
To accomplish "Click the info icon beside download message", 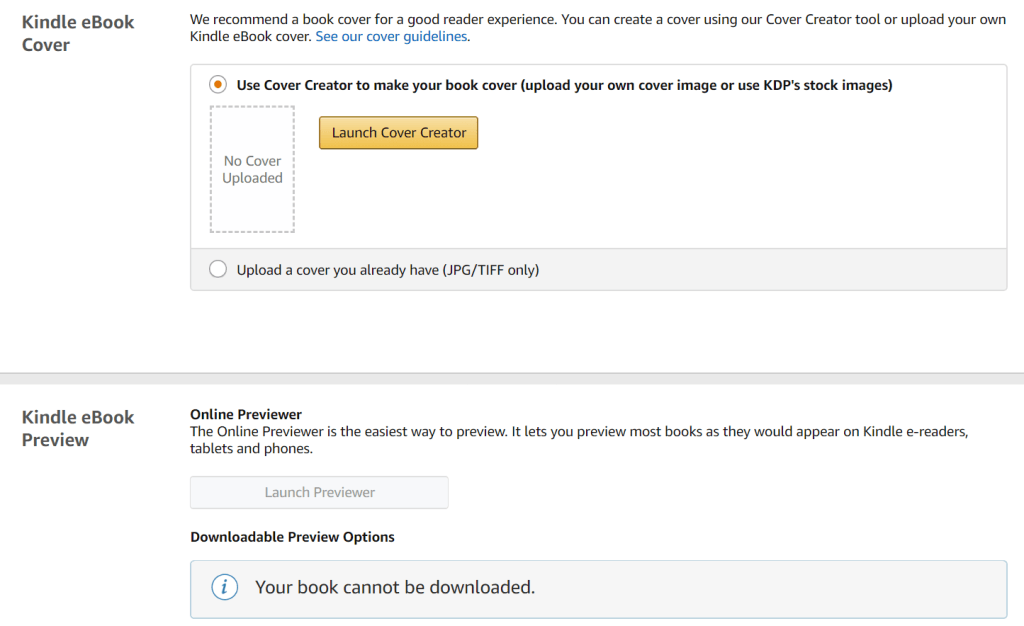I will coord(224,588).
